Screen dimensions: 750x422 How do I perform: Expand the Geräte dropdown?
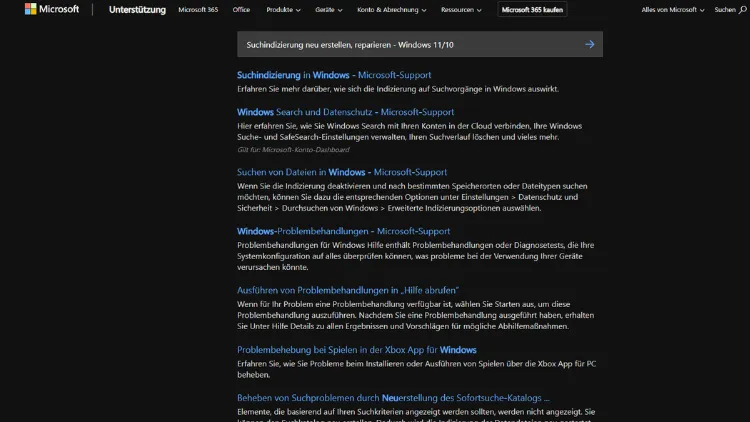coord(329,10)
